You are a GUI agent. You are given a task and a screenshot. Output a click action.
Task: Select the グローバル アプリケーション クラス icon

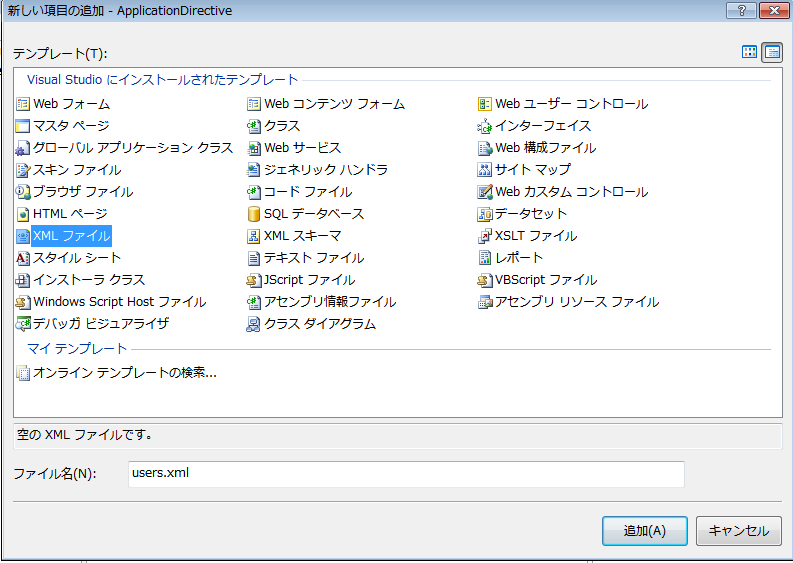pyautogui.click(x=23, y=148)
